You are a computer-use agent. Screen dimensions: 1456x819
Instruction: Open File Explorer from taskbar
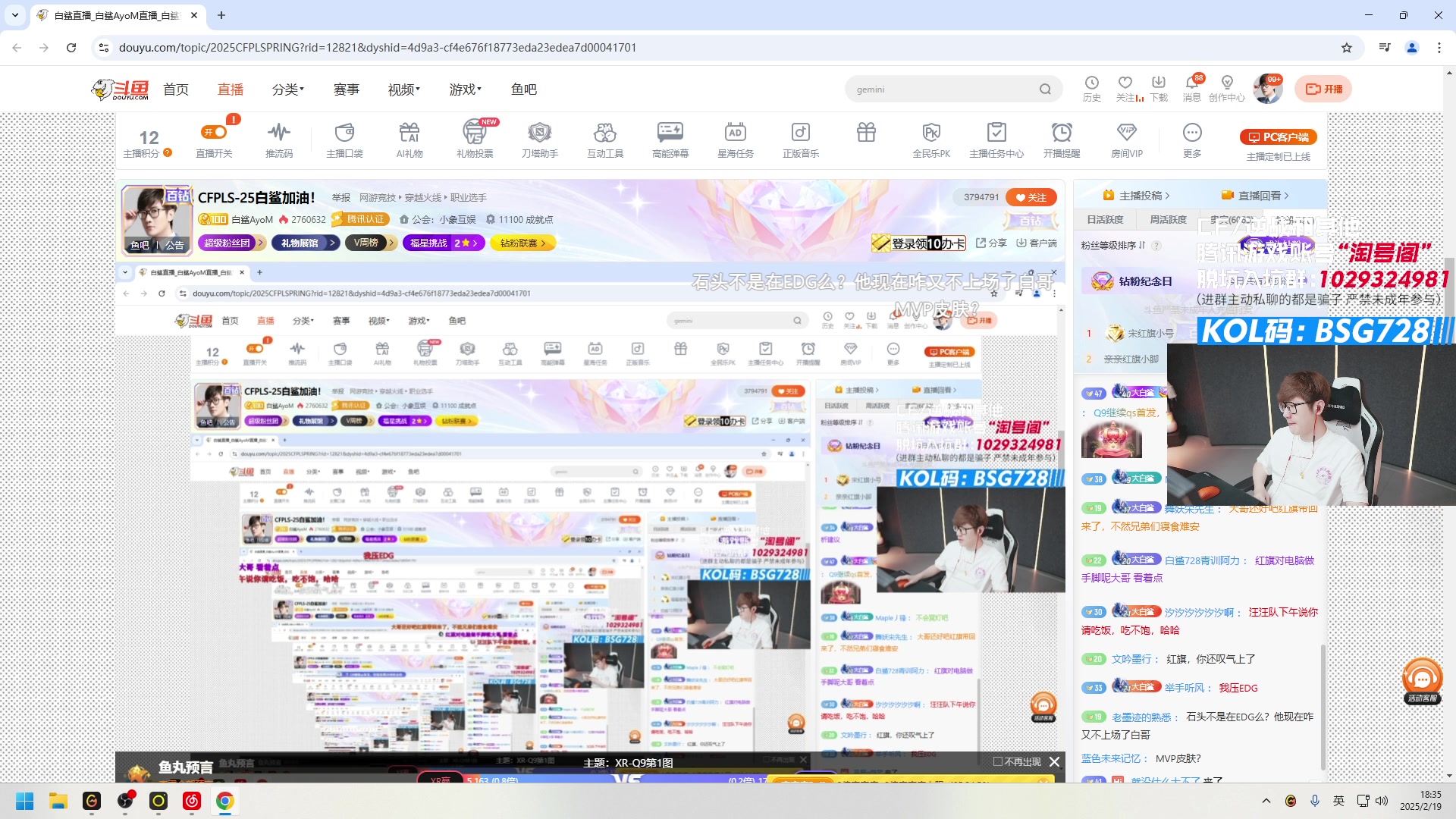click(x=58, y=801)
